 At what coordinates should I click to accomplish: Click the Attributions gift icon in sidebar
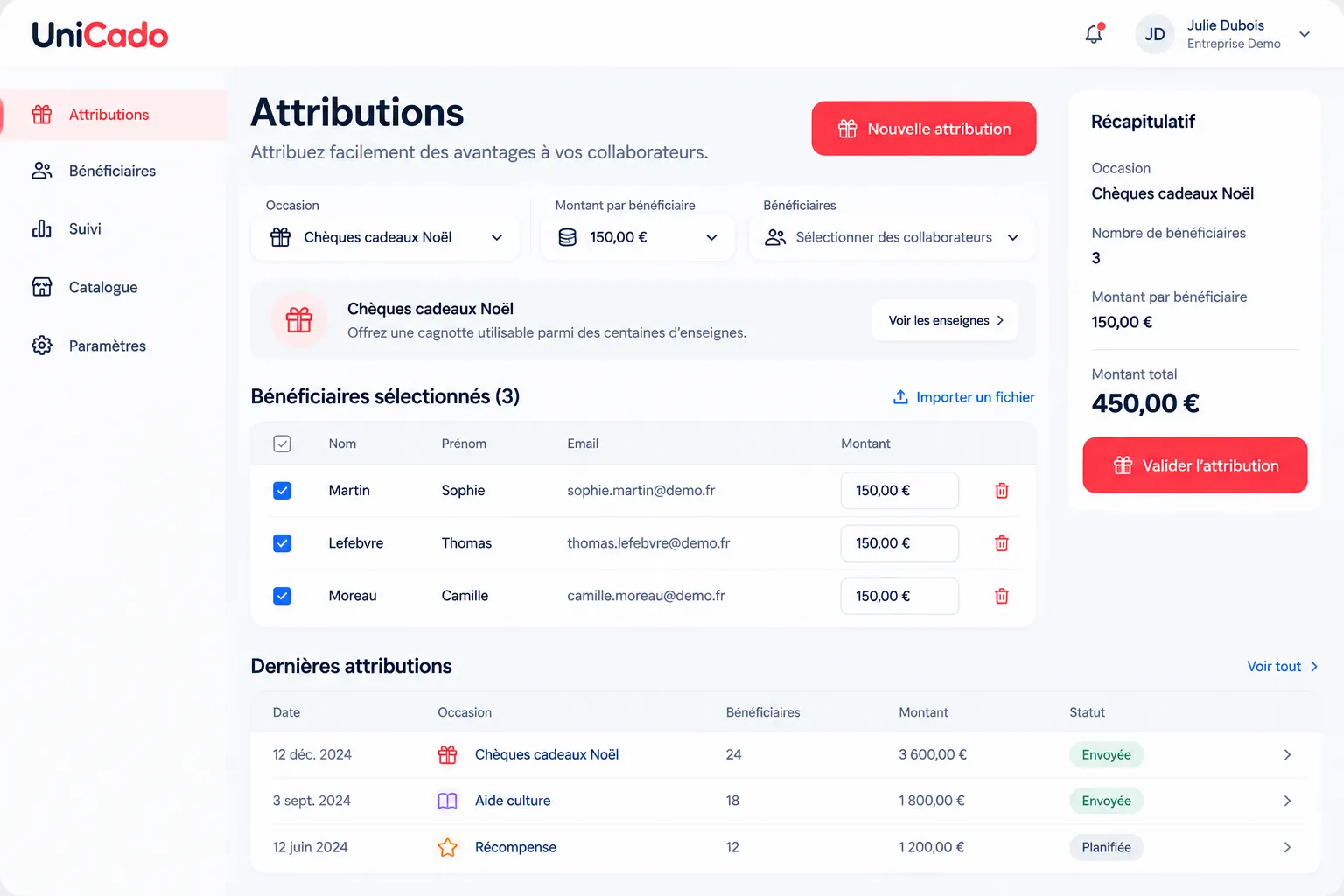click(x=42, y=115)
